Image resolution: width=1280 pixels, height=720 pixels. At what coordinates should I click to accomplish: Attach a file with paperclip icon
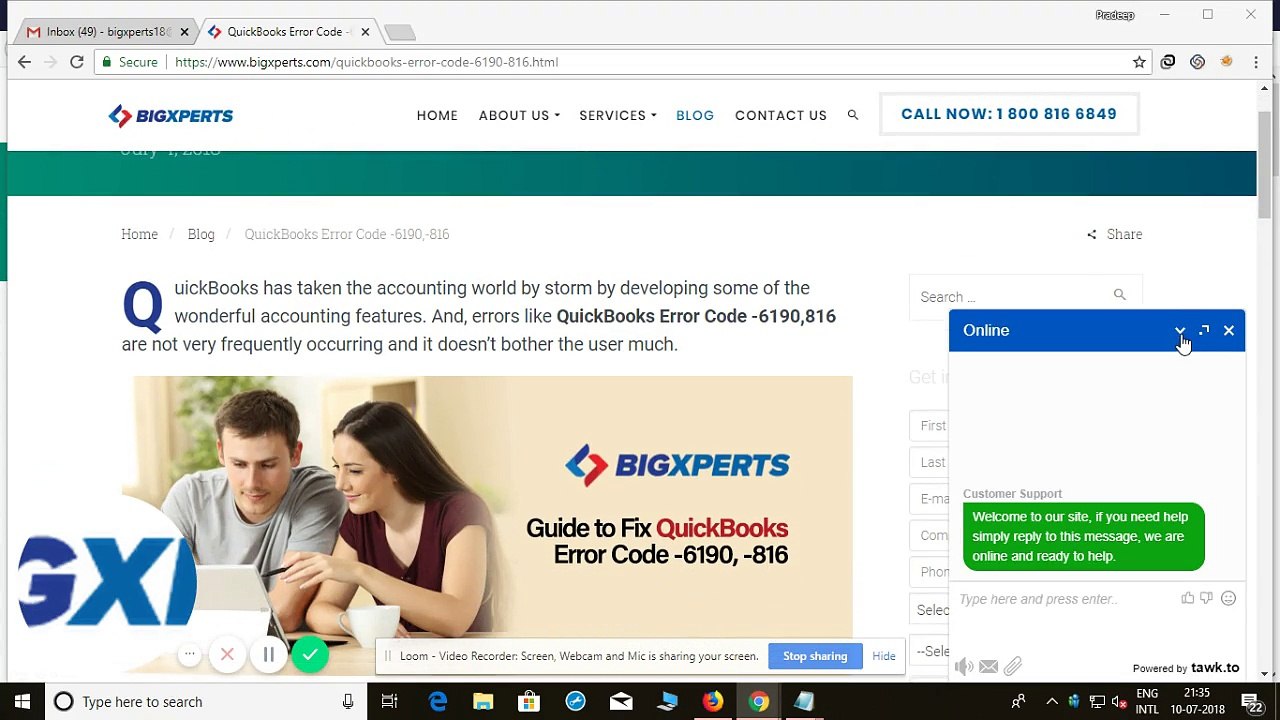tap(1013, 666)
